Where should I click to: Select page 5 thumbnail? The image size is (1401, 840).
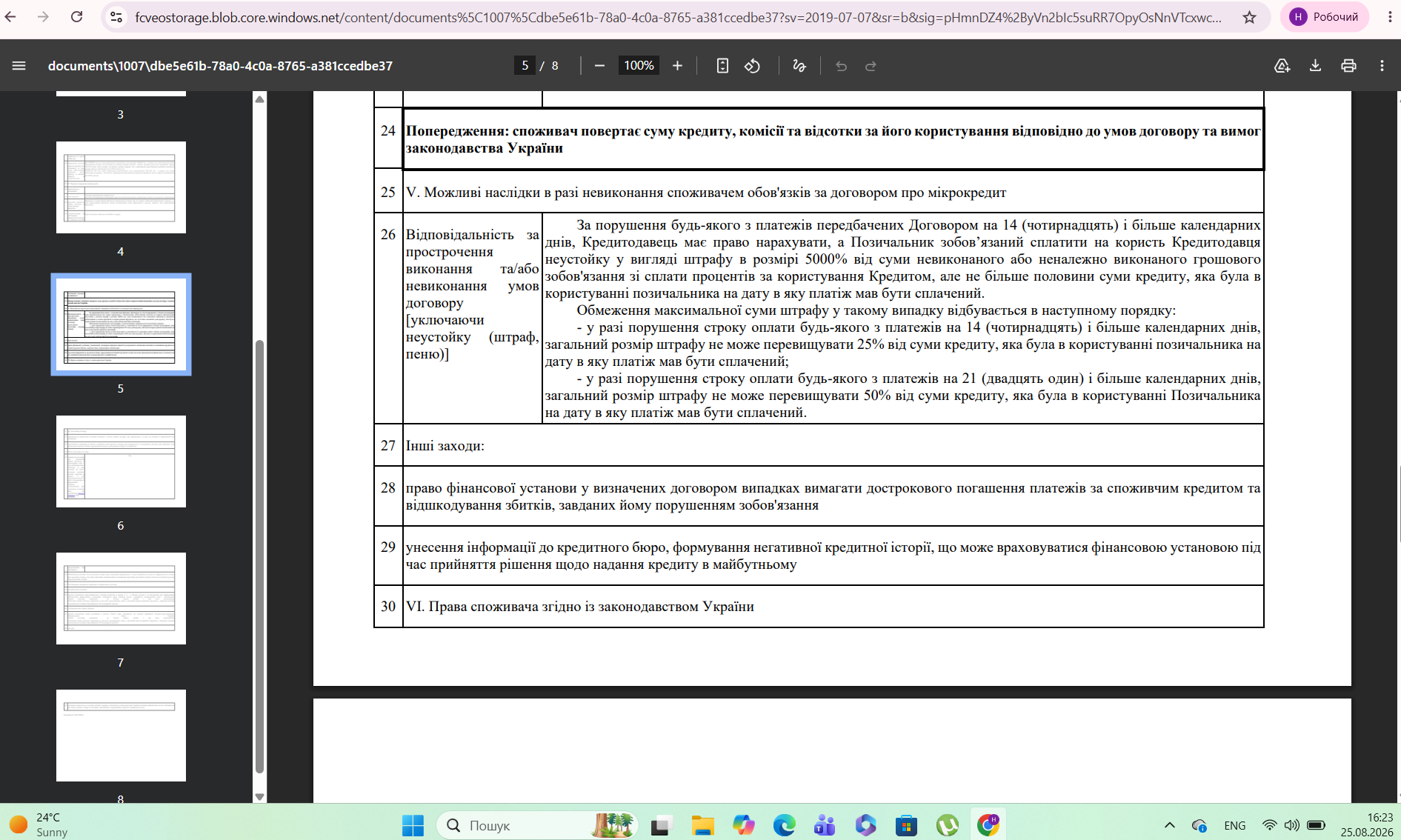click(x=121, y=324)
